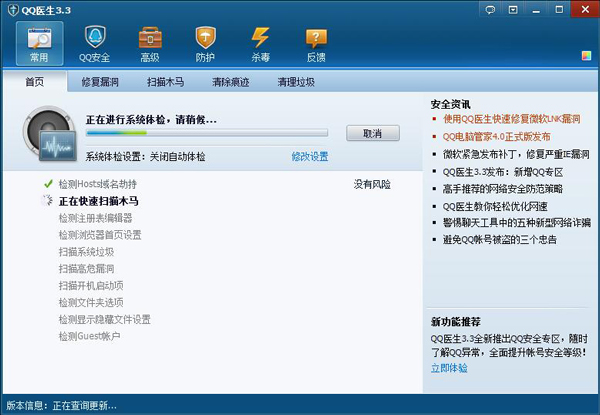Select the 检测Guest帐户 item
The image size is (600, 415).
click(x=89, y=336)
